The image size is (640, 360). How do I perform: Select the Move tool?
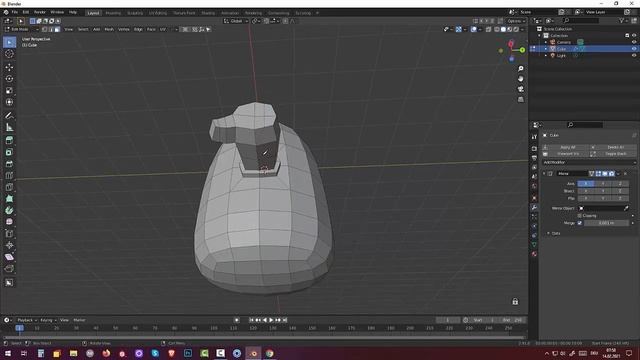[x=9, y=67]
